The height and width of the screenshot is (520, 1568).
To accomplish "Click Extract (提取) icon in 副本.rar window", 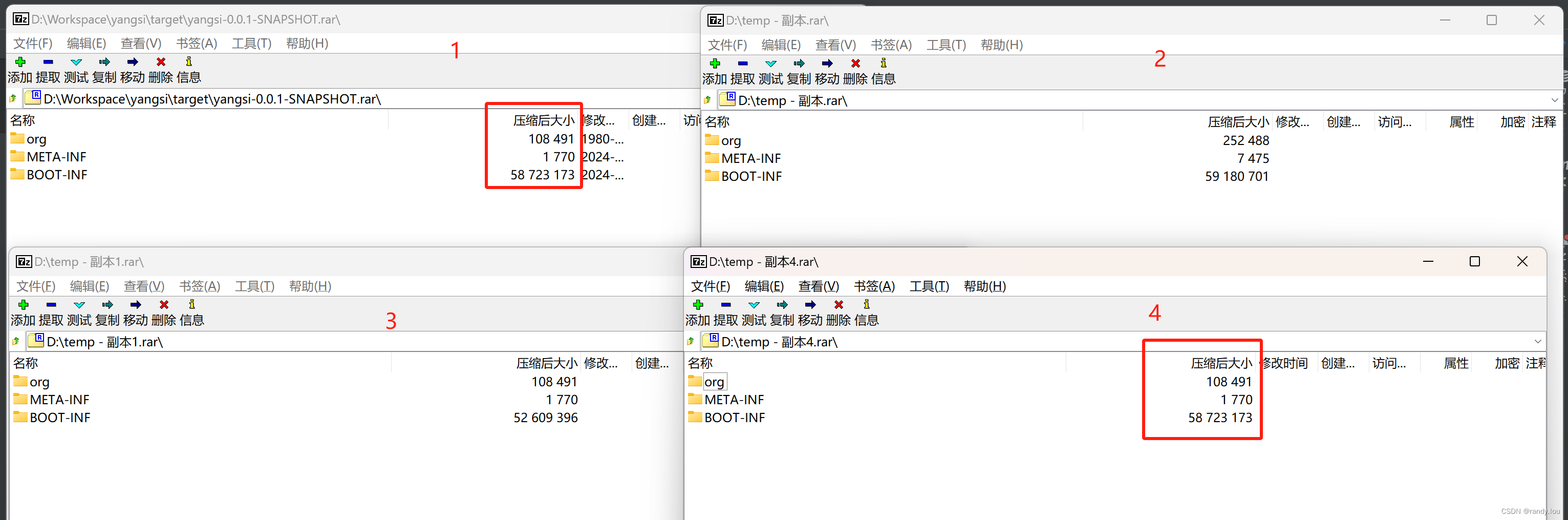I will coord(743,64).
